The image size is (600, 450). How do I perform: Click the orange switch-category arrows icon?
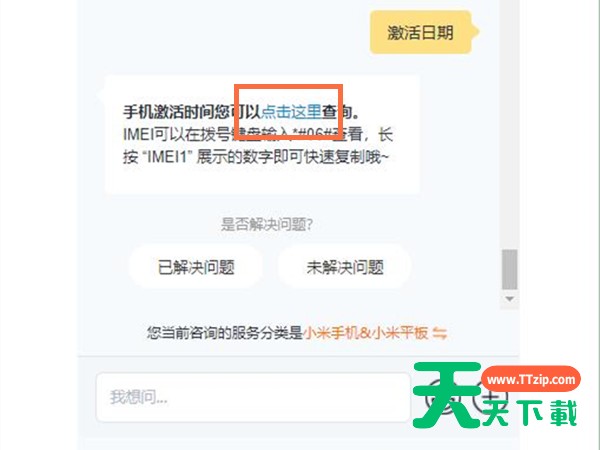[439, 333]
